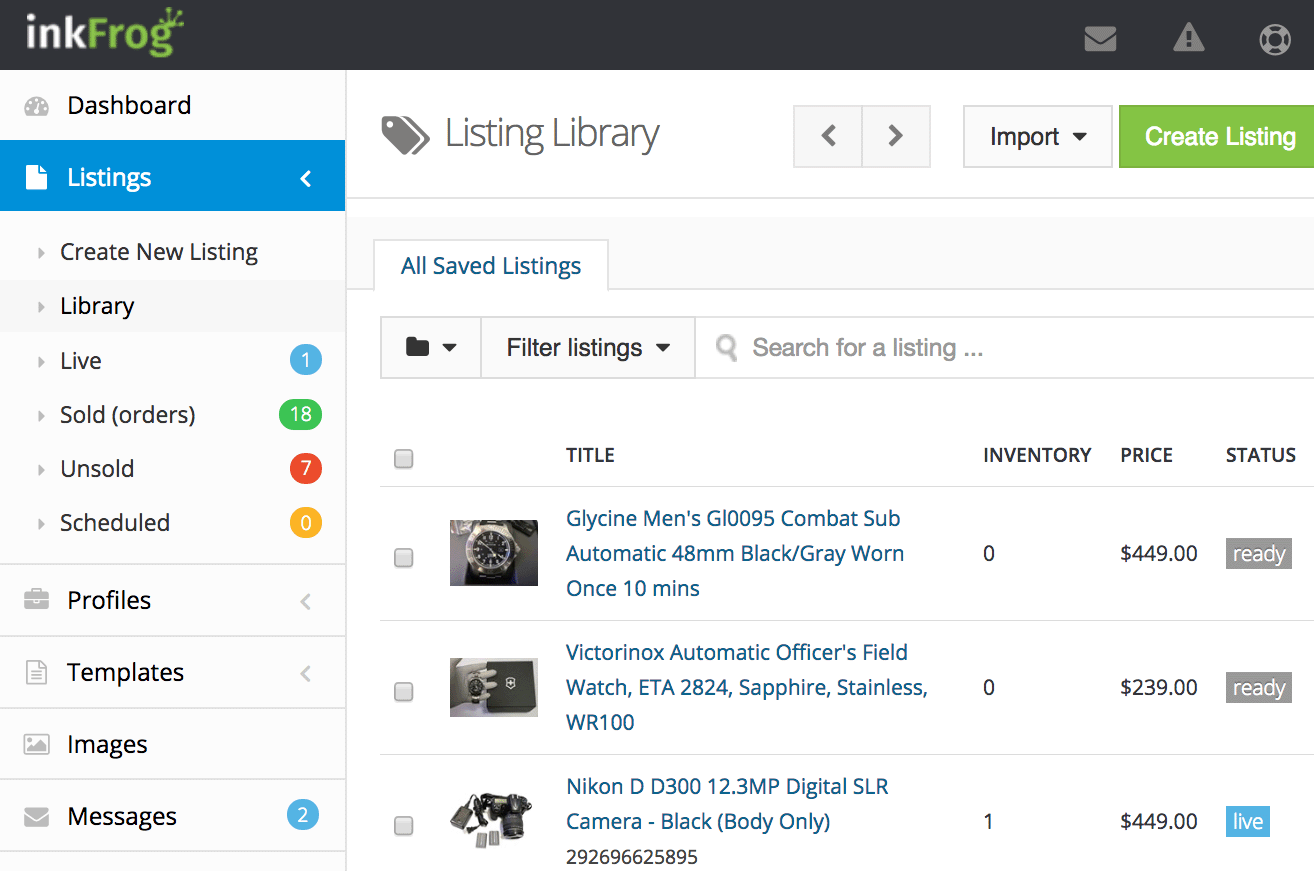Image resolution: width=1314 pixels, height=871 pixels.
Task: Click the red Unsold count badge 7
Action: coord(306,468)
